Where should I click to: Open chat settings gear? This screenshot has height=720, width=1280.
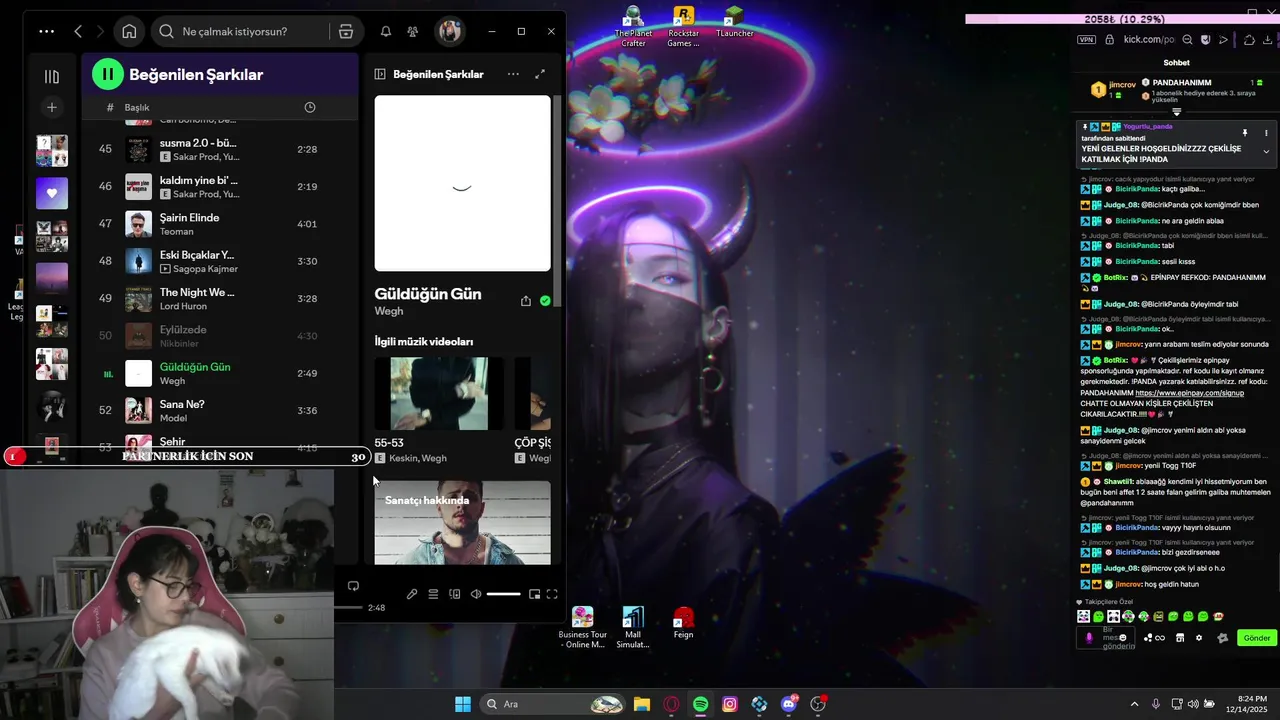pos(1199,638)
